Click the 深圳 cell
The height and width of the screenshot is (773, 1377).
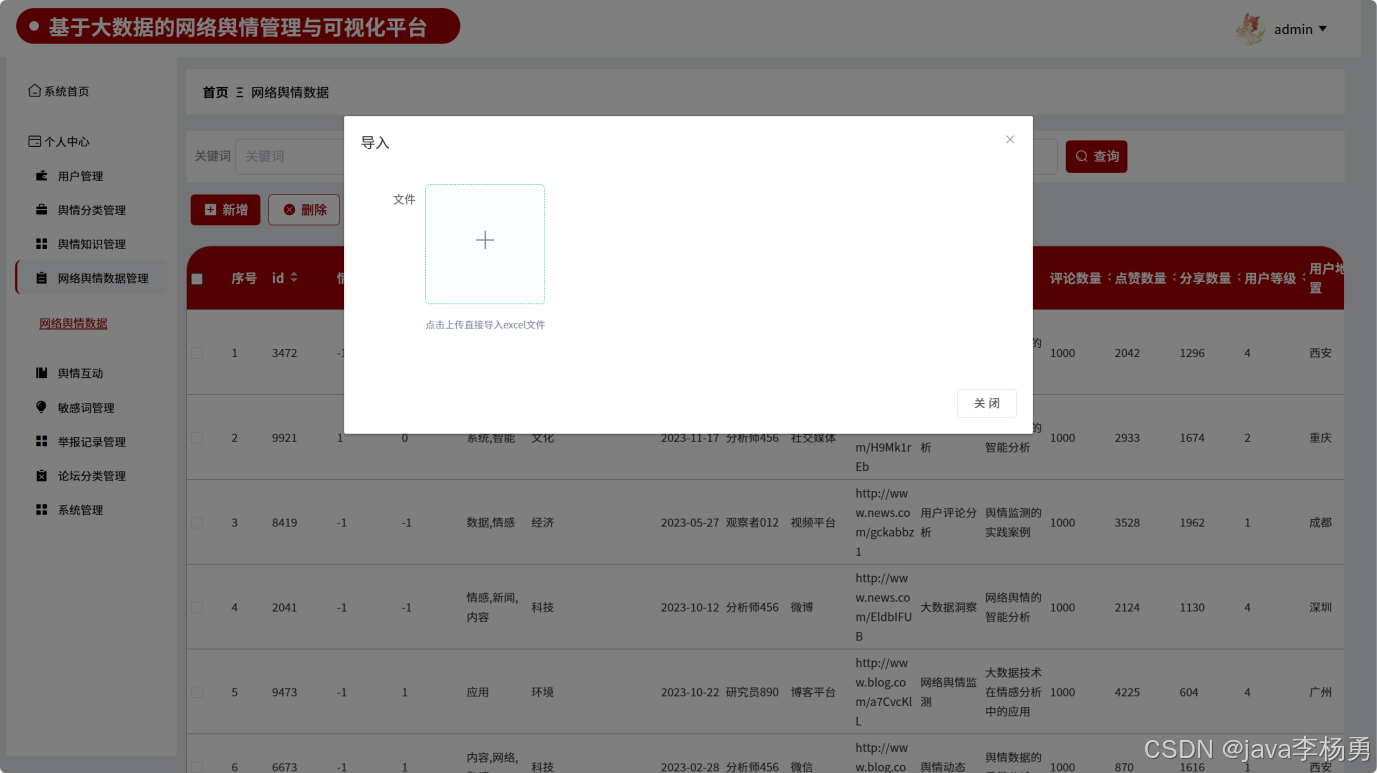(1320, 607)
